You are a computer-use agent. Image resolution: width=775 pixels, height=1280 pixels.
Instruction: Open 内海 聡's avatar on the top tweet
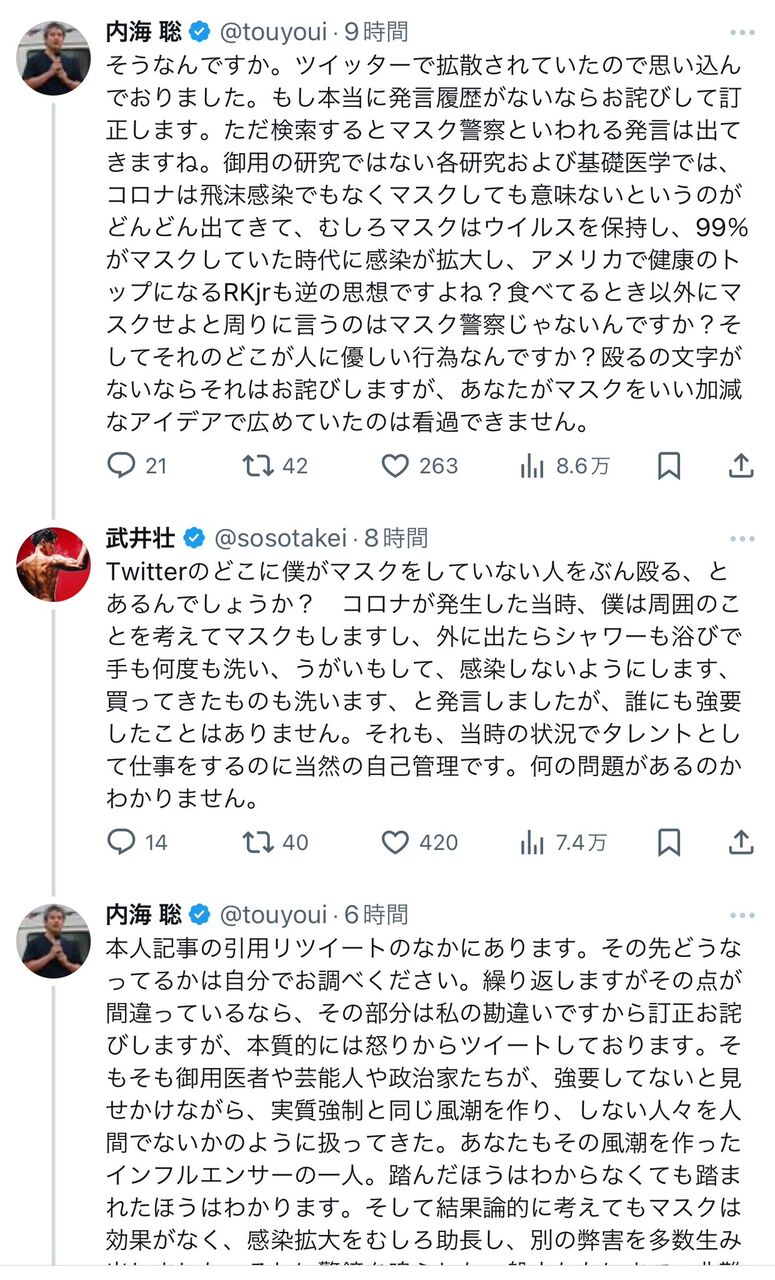pos(53,58)
